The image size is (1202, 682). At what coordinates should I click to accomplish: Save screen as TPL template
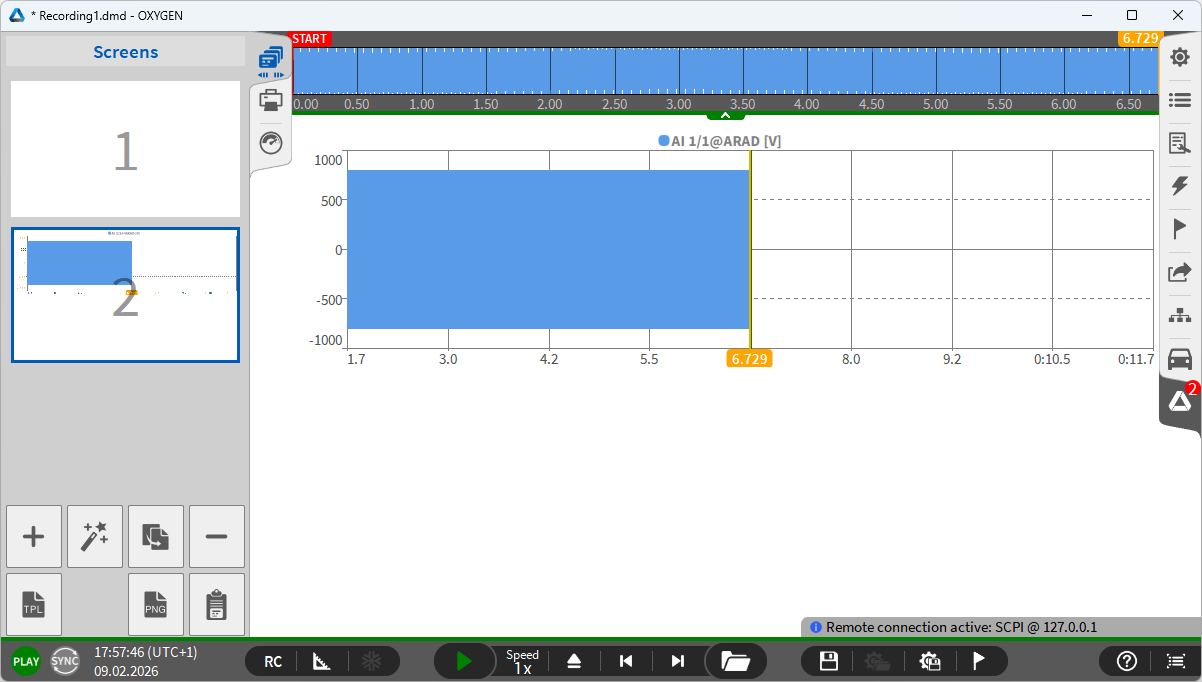pyautogui.click(x=34, y=604)
